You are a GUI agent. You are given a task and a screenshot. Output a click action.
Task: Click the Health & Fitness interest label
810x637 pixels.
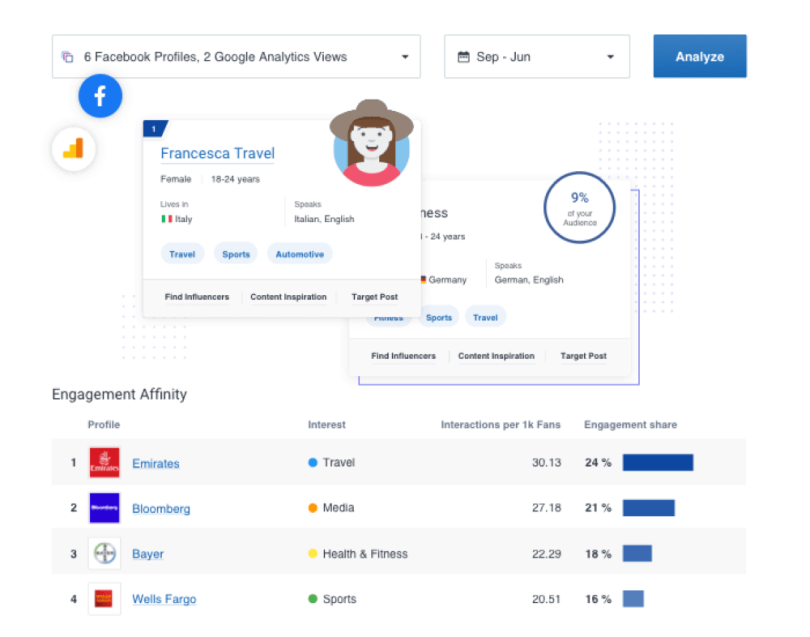[365, 554]
